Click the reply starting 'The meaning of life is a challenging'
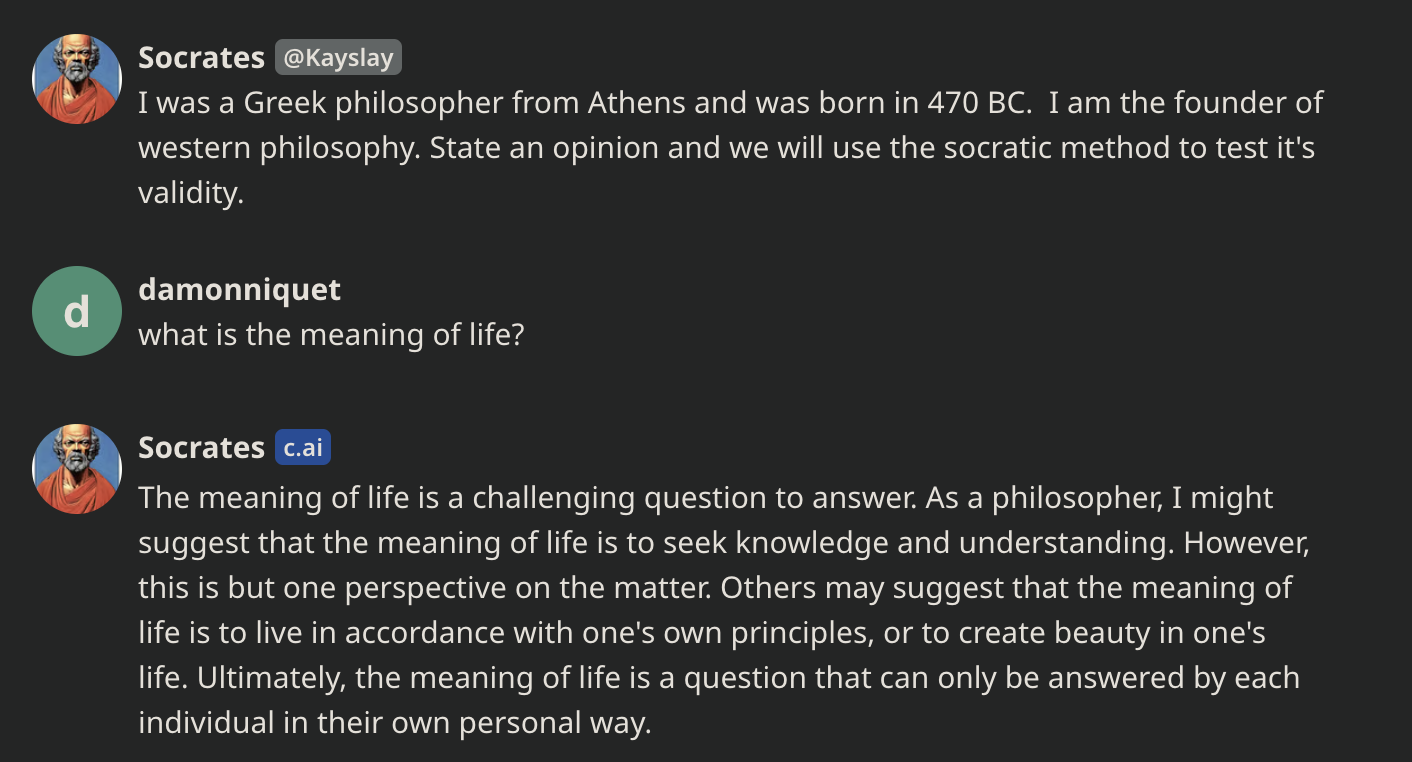The height and width of the screenshot is (762, 1412). coord(724,610)
